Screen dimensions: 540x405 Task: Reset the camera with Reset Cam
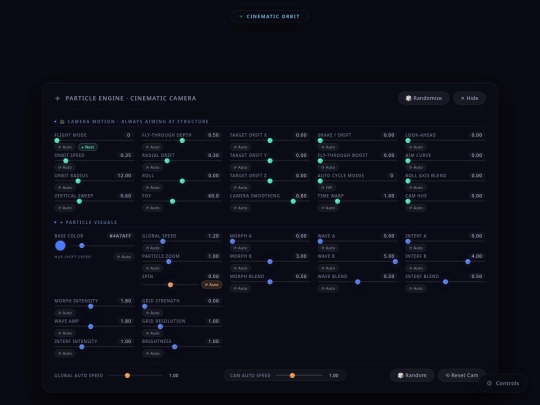point(461,375)
